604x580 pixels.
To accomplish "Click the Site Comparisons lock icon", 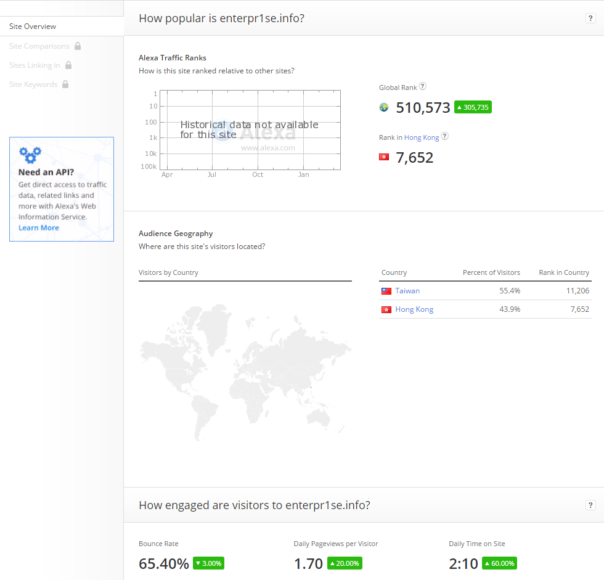I will click(78, 46).
